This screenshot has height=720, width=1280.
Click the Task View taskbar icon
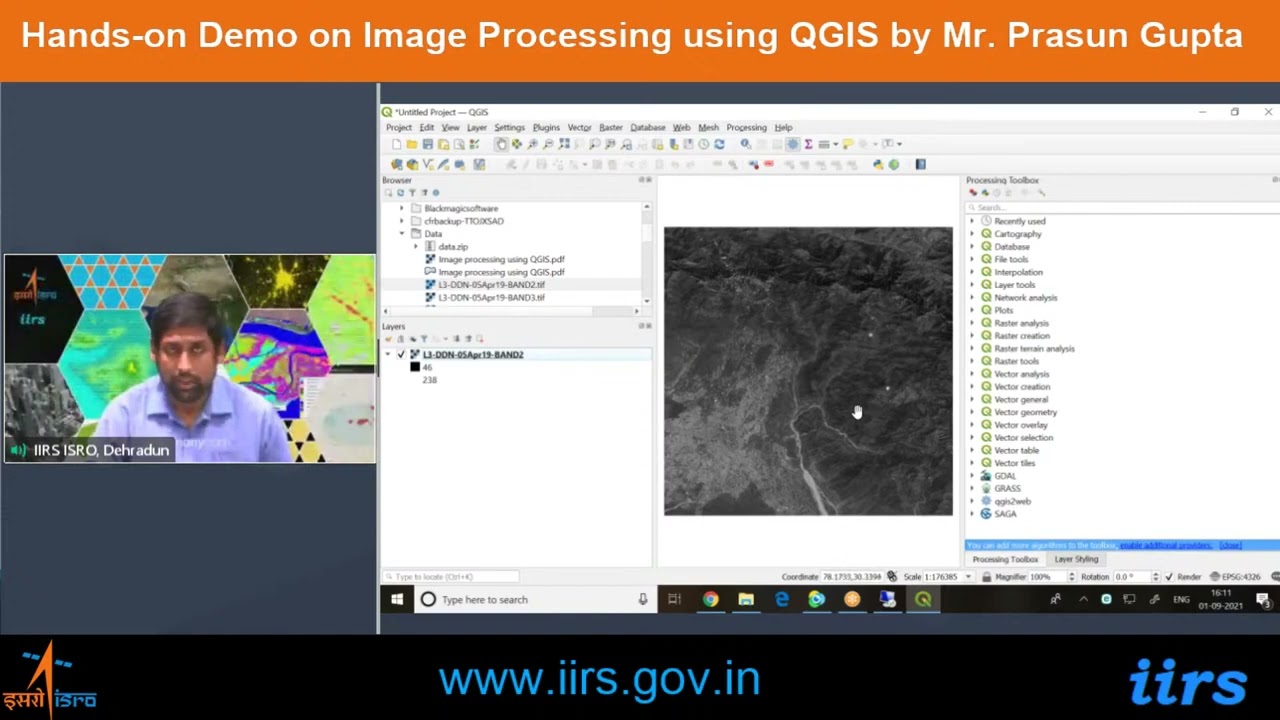pos(674,600)
